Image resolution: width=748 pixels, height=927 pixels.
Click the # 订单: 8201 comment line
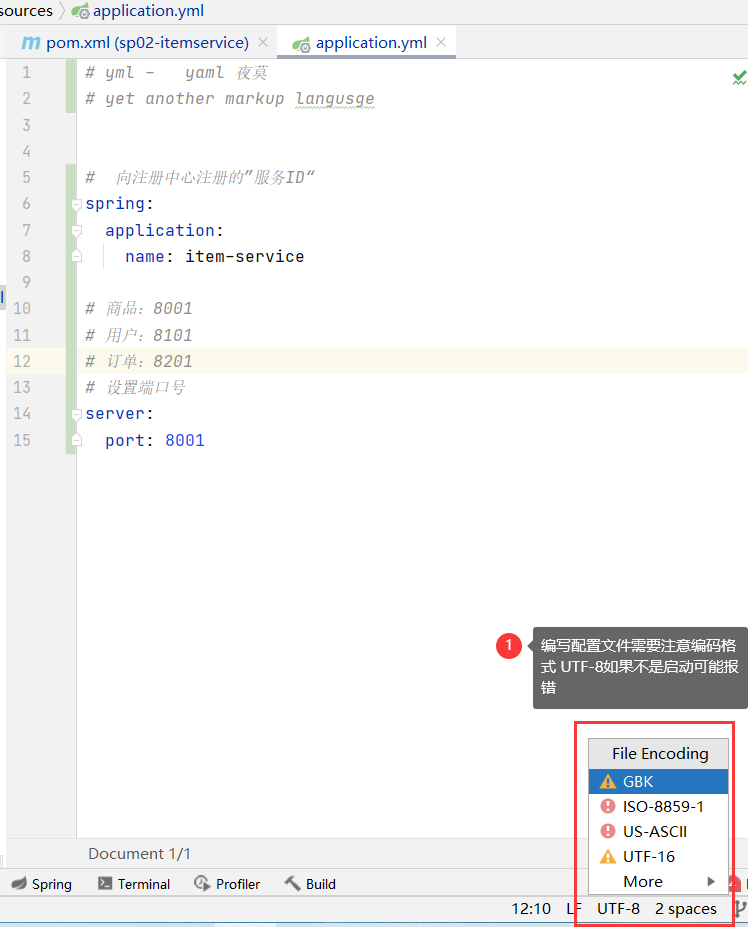(x=139, y=361)
